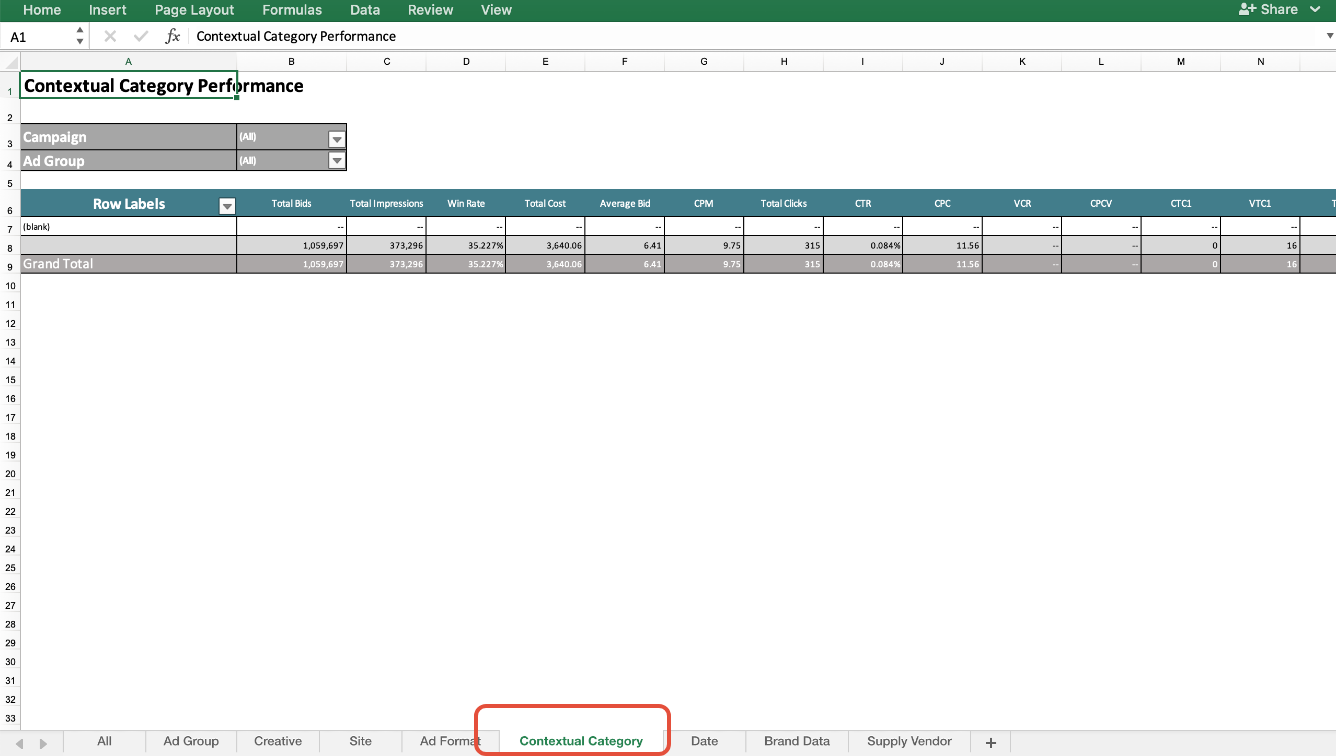Click the Total Bids column header cell
The height and width of the screenshot is (756, 1336).
click(x=292, y=203)
